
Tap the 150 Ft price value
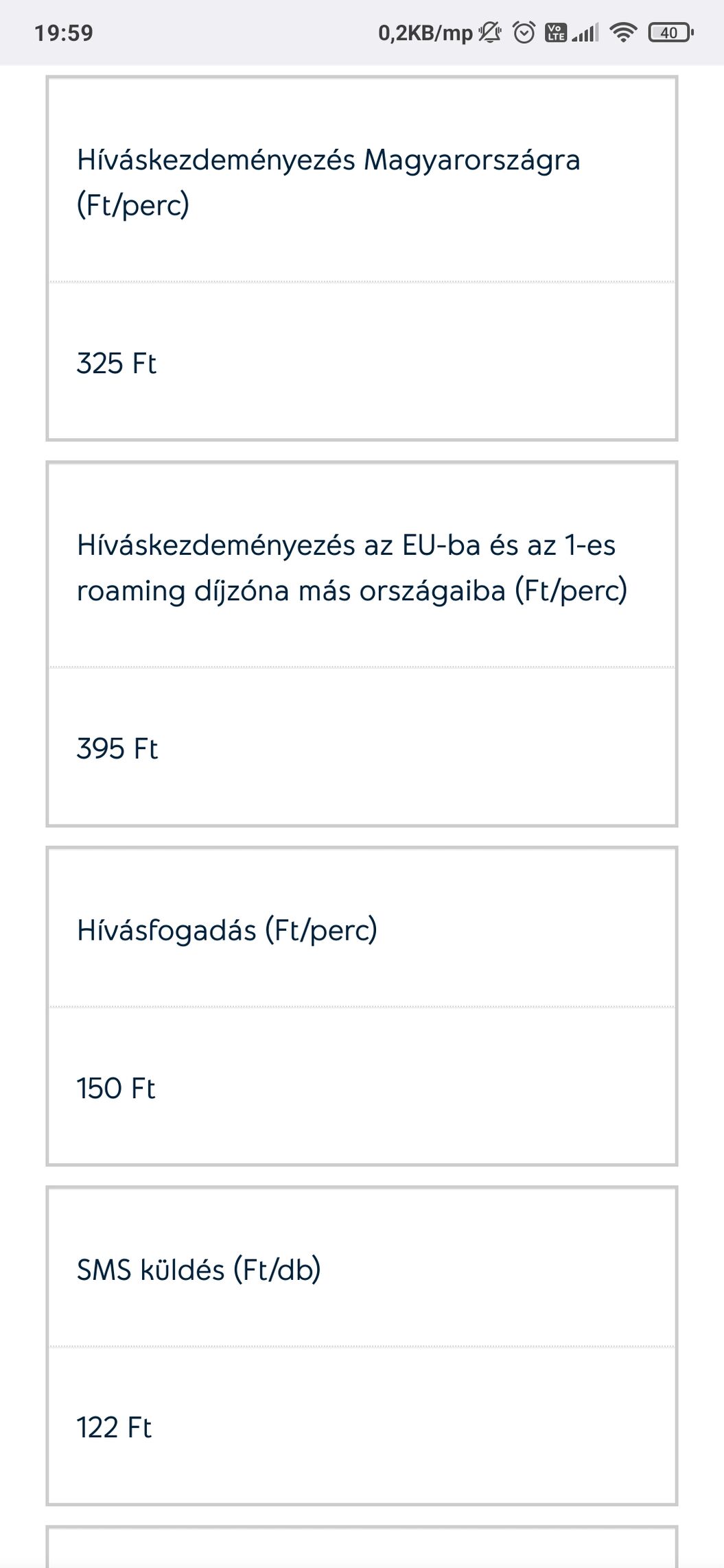pyautogui.click(x=116, y=1088)
